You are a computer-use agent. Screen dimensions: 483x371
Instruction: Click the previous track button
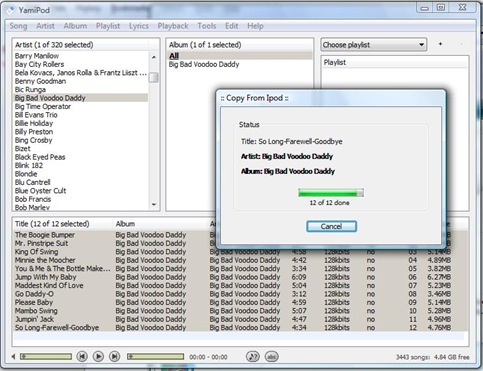pyautogui.click(x=82, y=356)
